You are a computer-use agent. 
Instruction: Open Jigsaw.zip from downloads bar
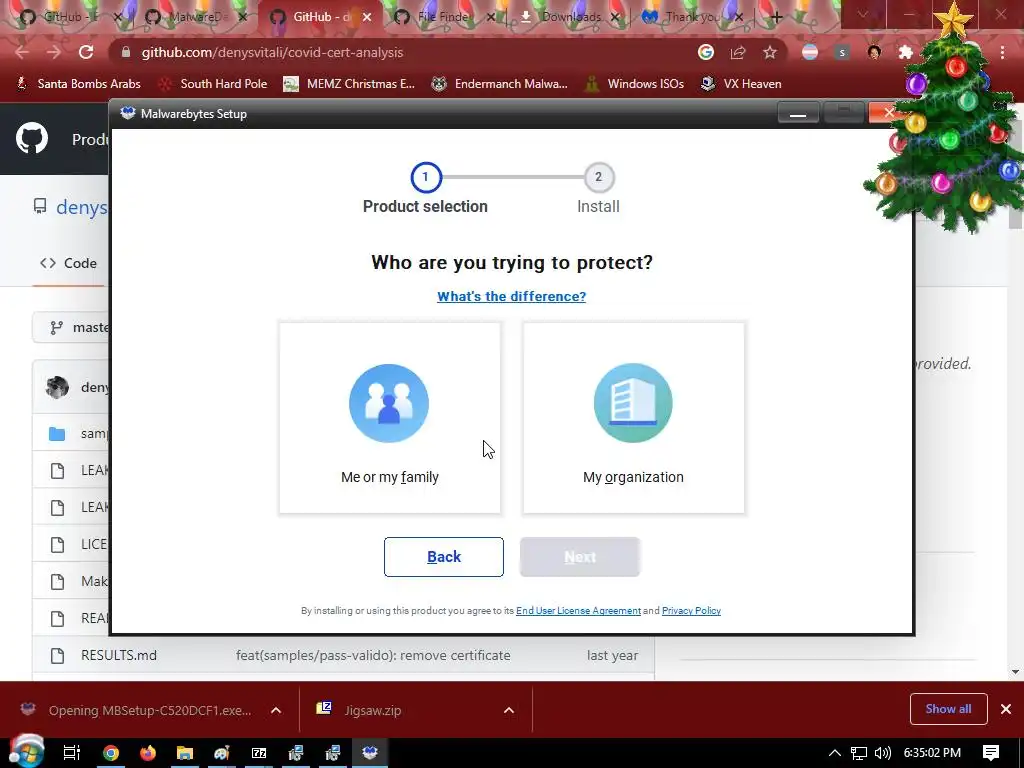coord(372,711)
